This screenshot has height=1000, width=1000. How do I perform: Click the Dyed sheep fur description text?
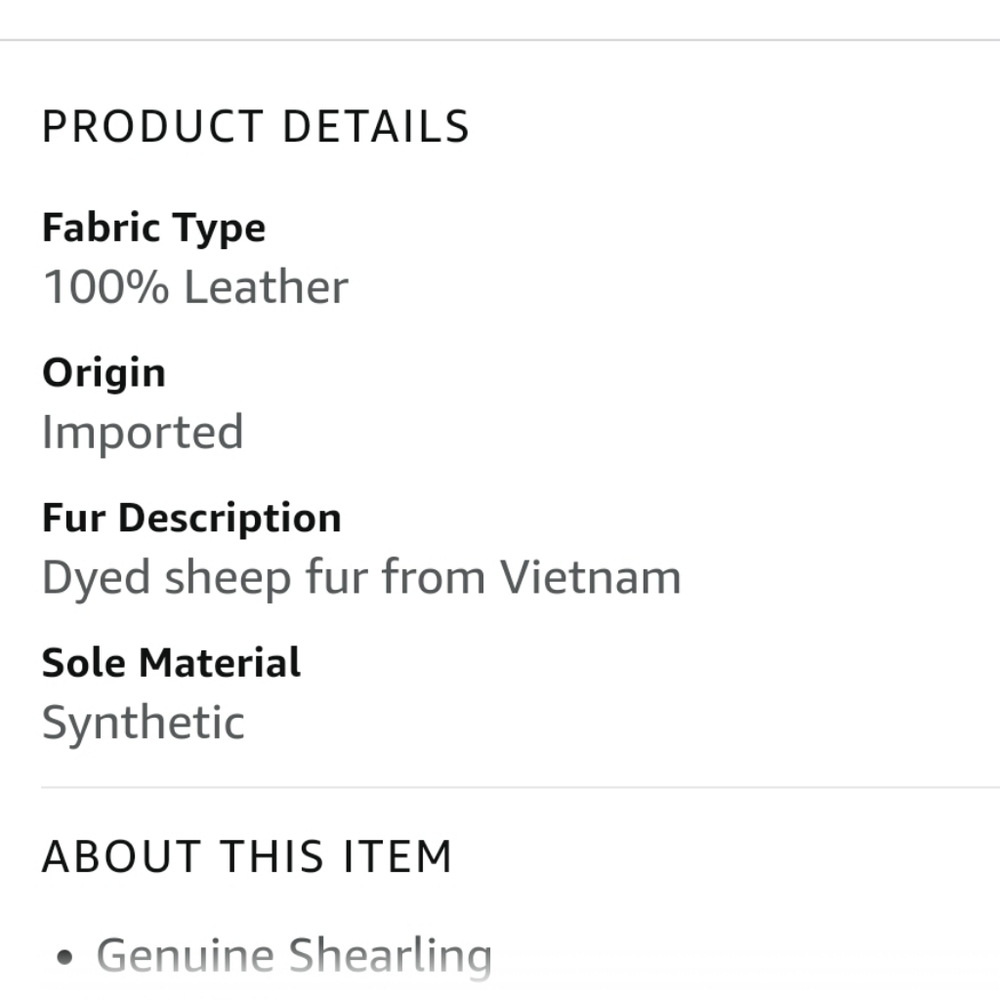pyautogui.click(x=361, y=578)
